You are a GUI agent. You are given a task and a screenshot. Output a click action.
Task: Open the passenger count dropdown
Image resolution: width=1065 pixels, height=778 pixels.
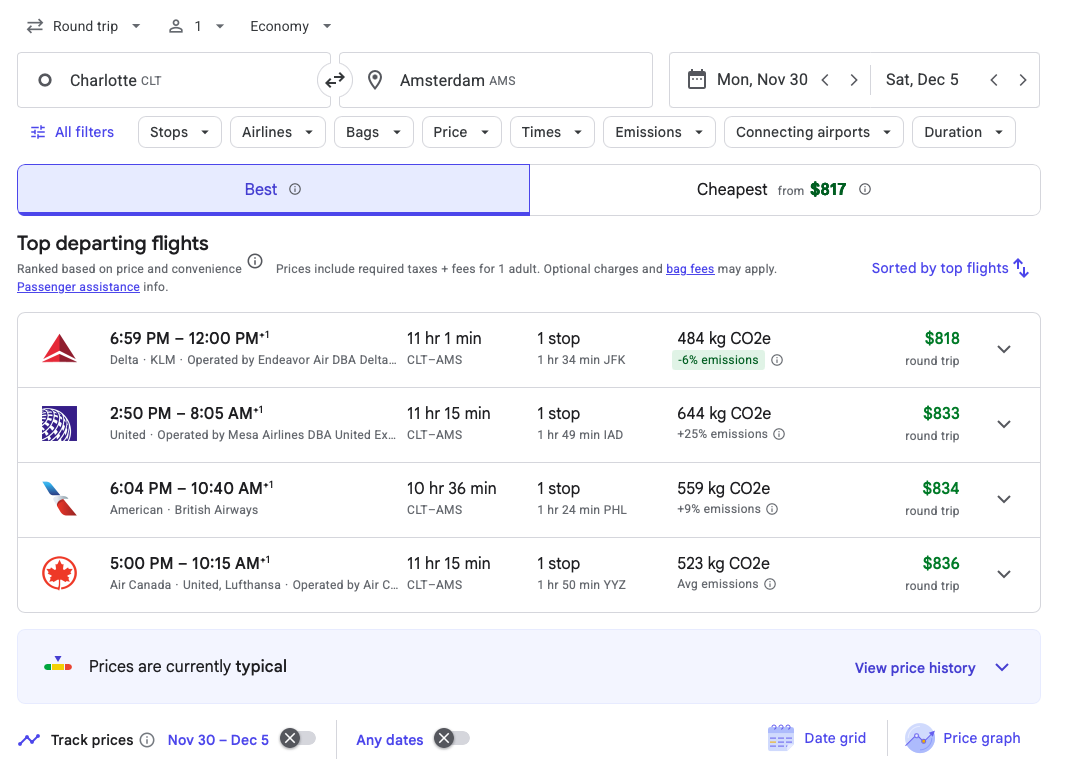click(196, 26)
